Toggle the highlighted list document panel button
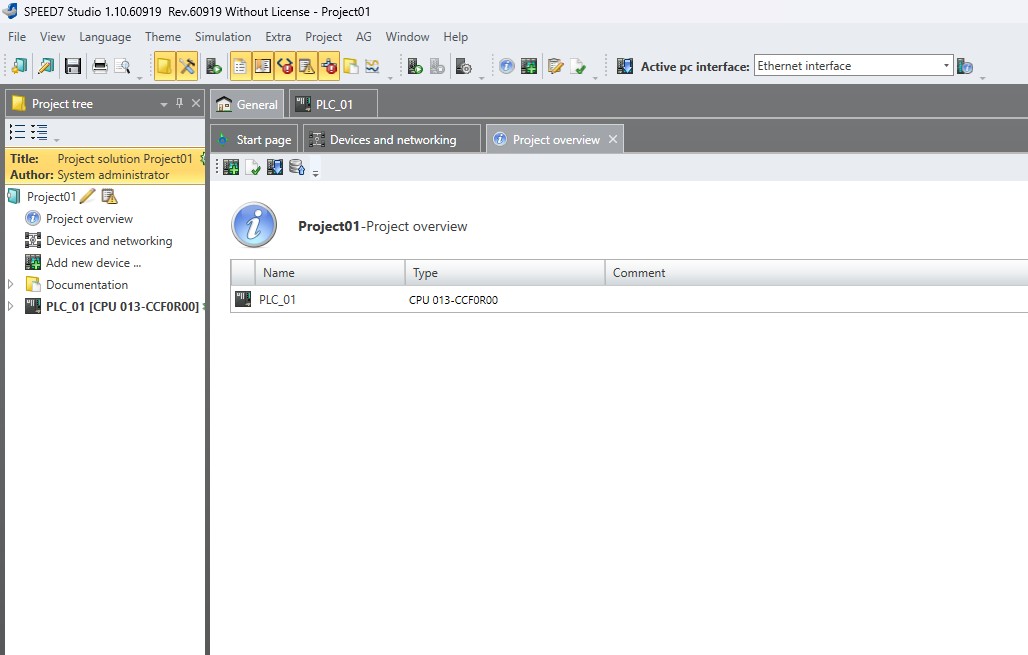 coord(241,66)
